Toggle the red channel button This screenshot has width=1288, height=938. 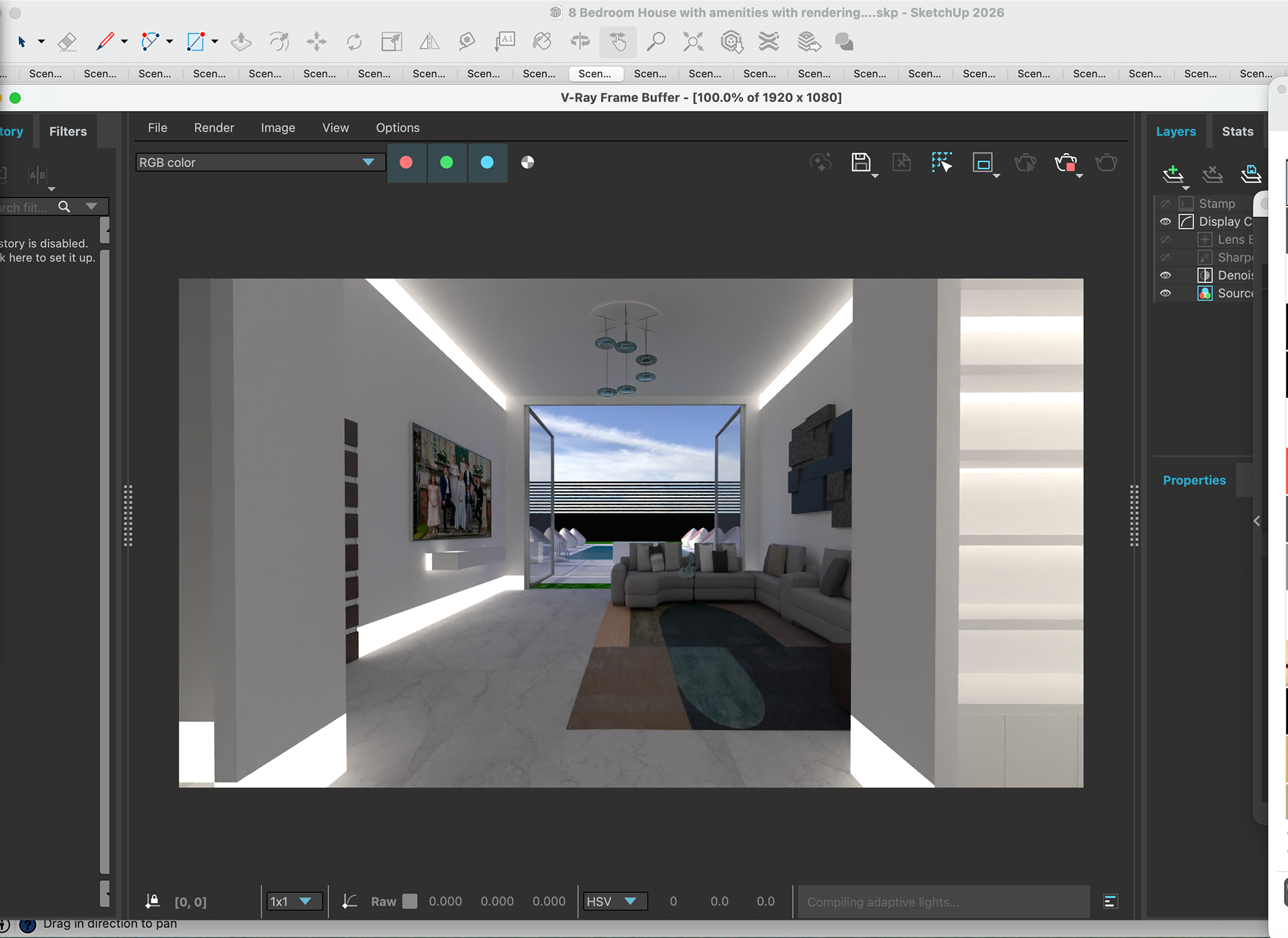pyautogui.click(x=406, y=162)
